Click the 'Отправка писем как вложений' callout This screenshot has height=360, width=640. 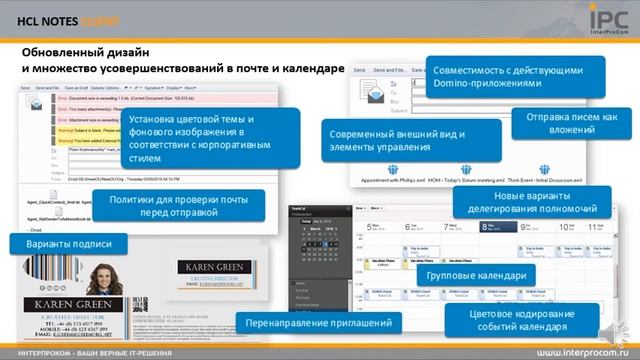tap(571, 123)
